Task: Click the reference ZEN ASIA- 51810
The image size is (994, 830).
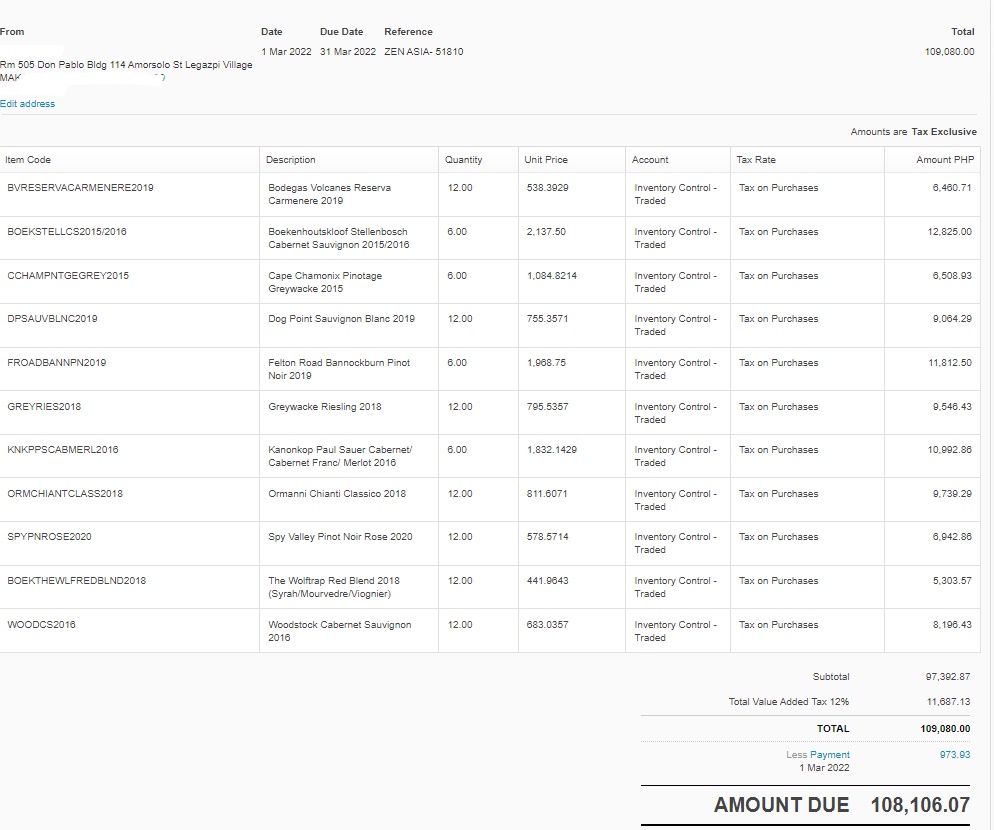Action: [x=423, y=51]
